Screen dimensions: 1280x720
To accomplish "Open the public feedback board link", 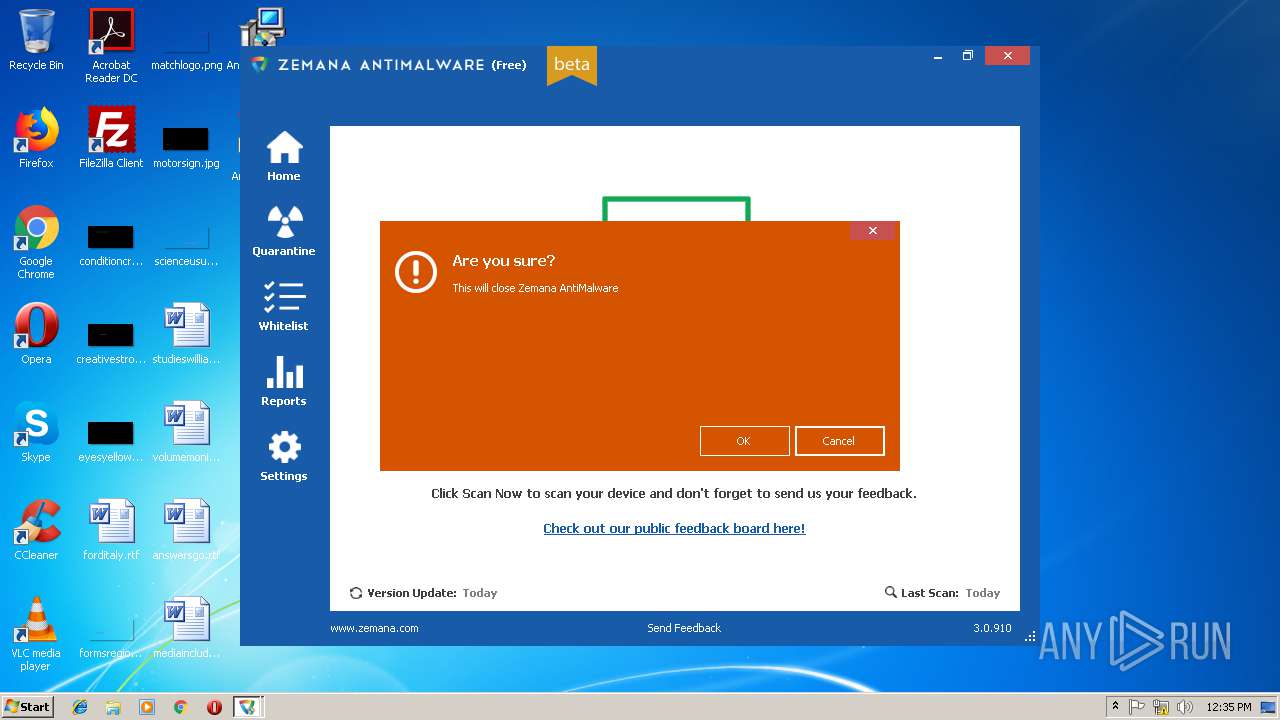I will 674,528.
